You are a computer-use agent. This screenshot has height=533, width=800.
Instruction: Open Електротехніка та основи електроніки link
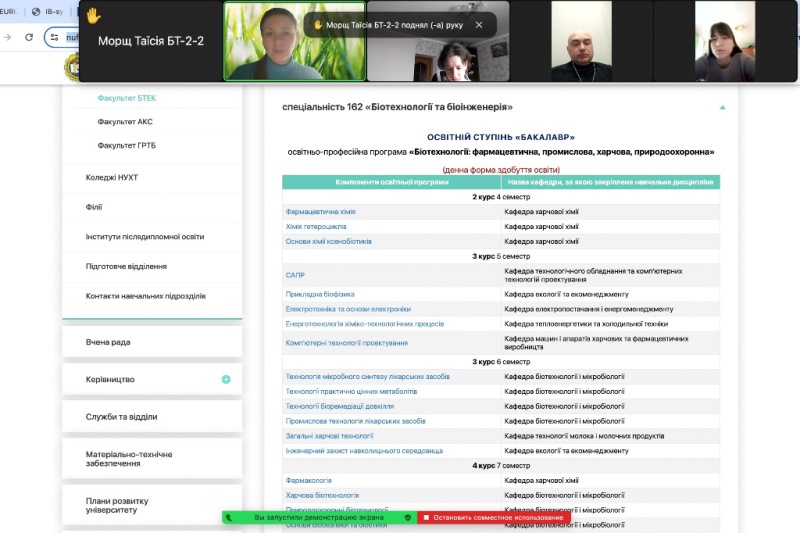coord(348,309)
